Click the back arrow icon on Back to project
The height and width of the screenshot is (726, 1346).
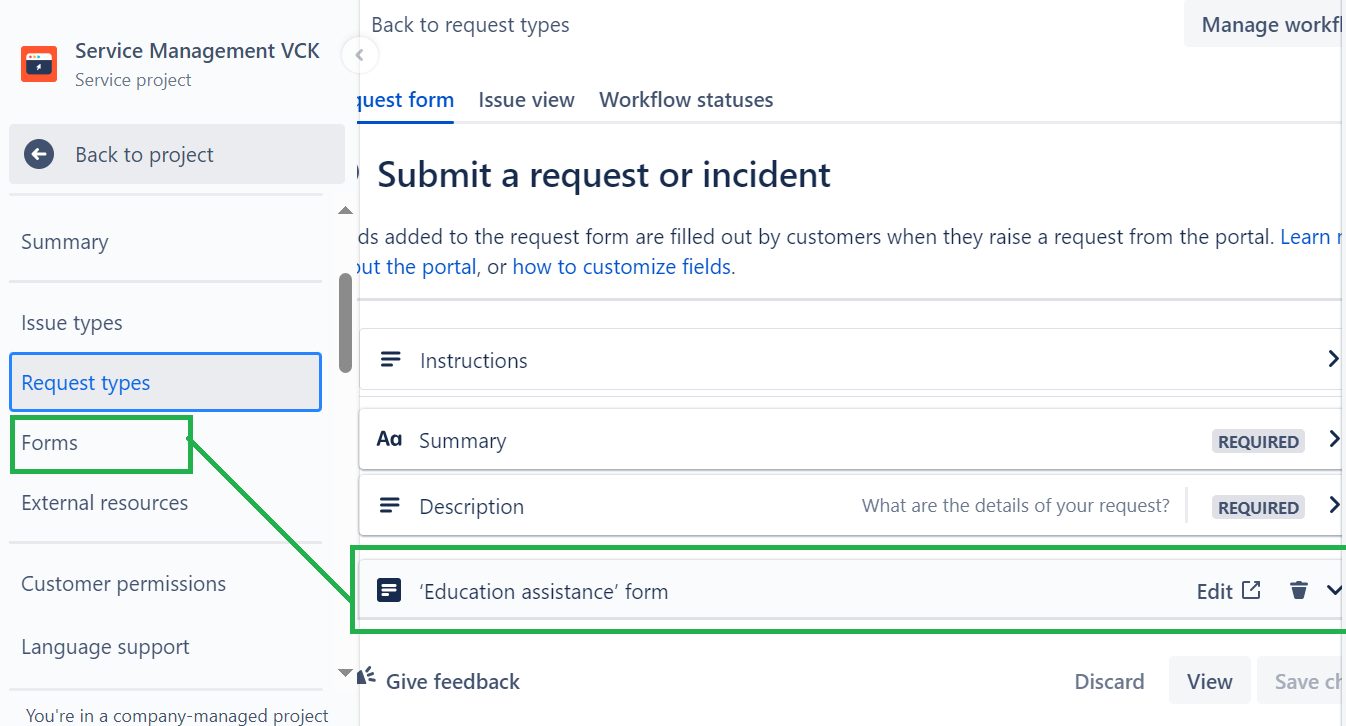[37, 154]
